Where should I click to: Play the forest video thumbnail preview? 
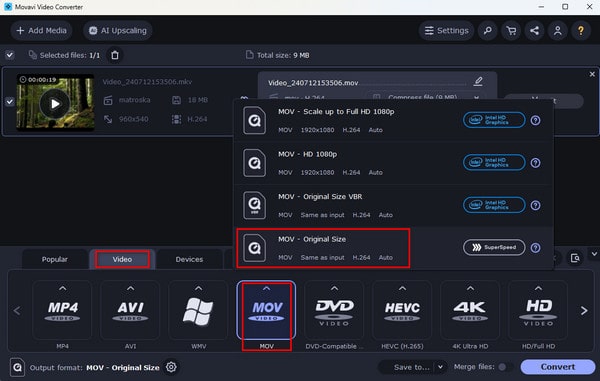point(55,104)
